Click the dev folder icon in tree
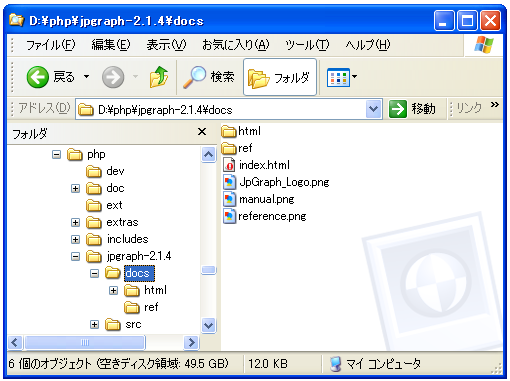 (x=94, y=172)
